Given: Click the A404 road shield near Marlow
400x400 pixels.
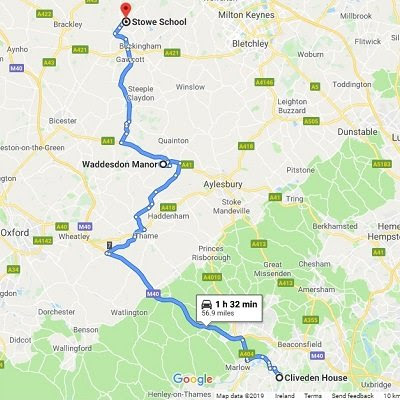Looking at the screenshot, I should (x=247, y=354).
